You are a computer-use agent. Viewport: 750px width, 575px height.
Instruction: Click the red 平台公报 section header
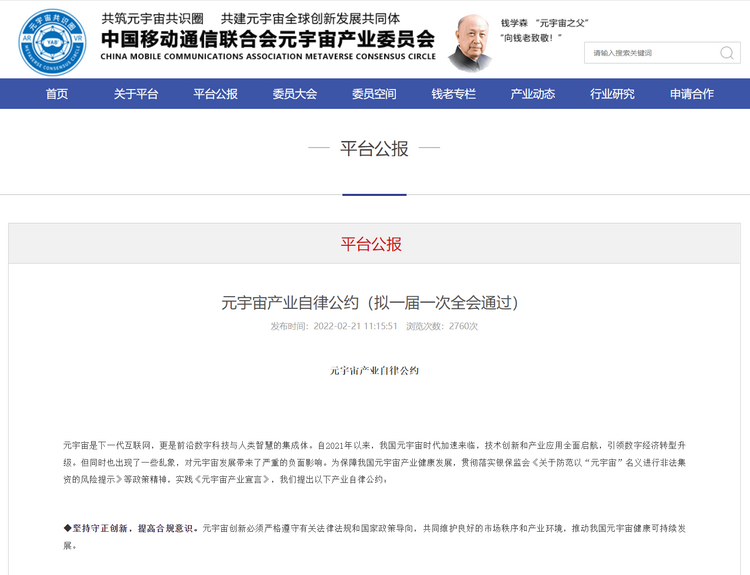point(371,244)
